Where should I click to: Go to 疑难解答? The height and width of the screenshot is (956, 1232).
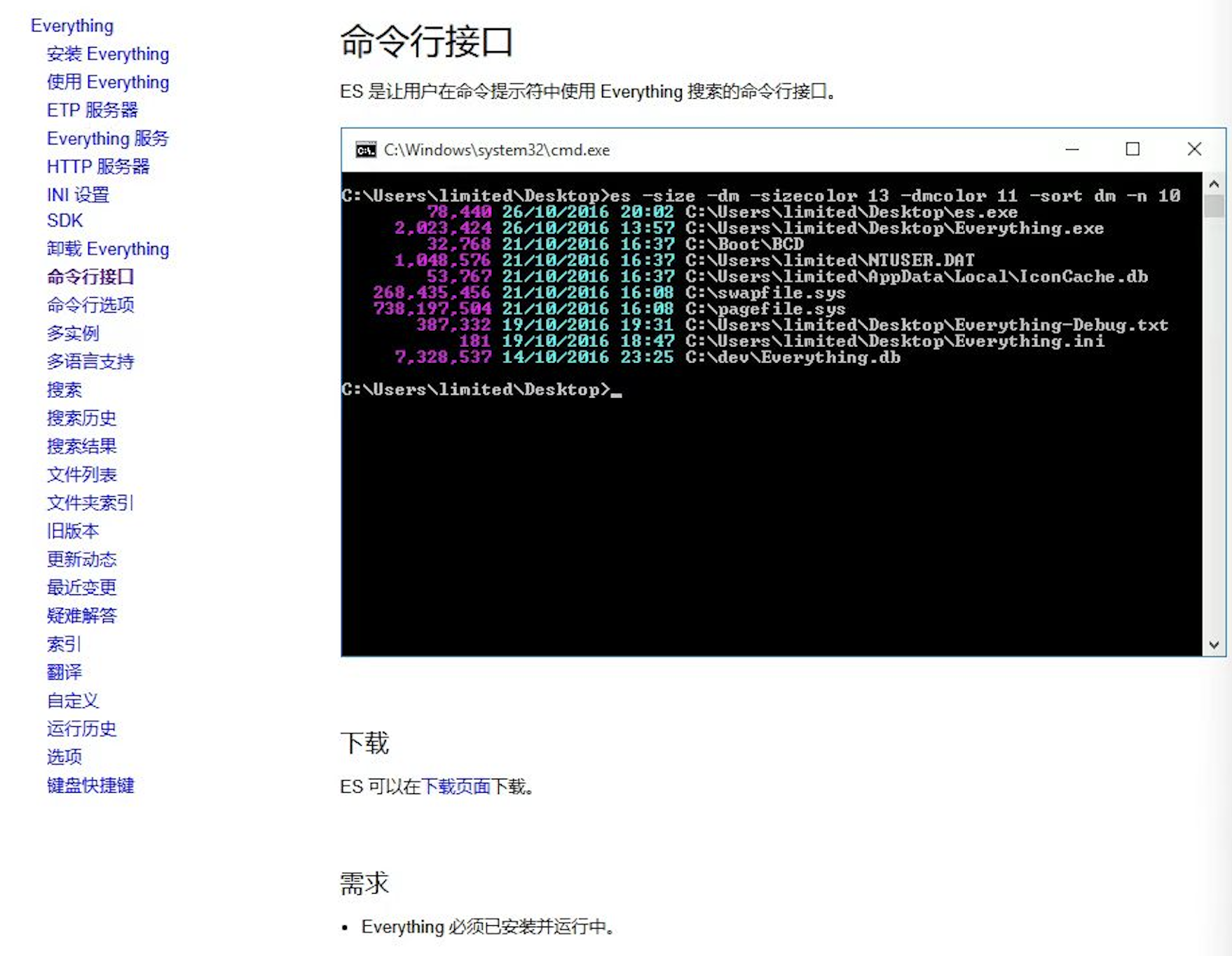81,615
